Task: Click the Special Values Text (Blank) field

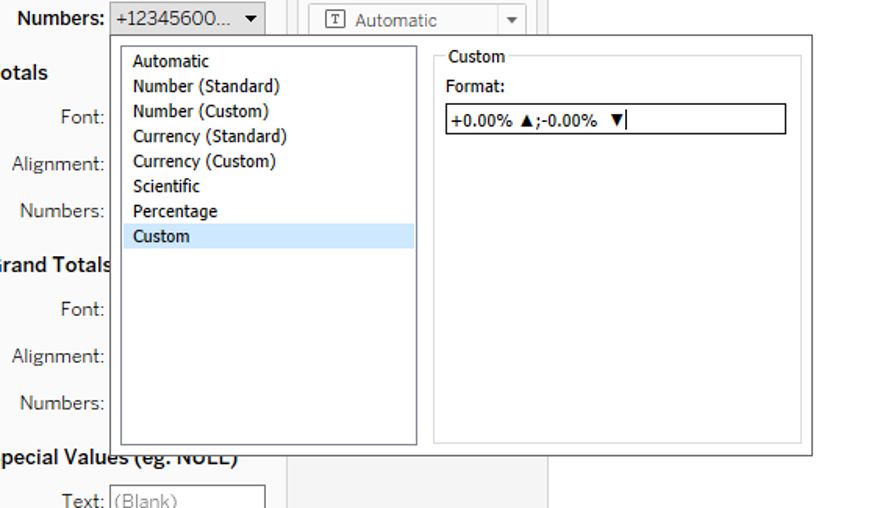Action: (x=186, y=499)
